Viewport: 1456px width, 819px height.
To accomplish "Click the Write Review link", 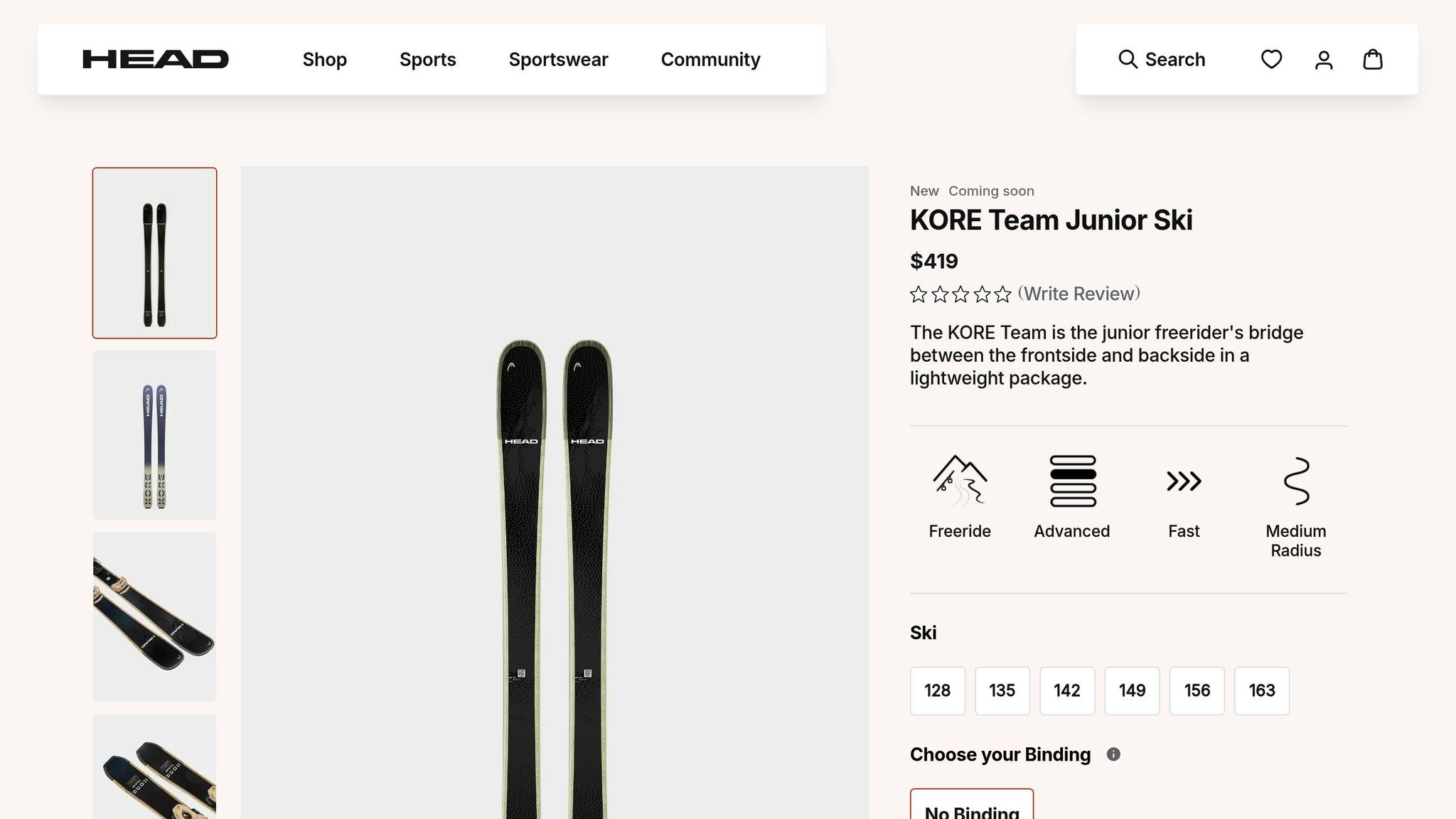I will tap(1078, 294).
